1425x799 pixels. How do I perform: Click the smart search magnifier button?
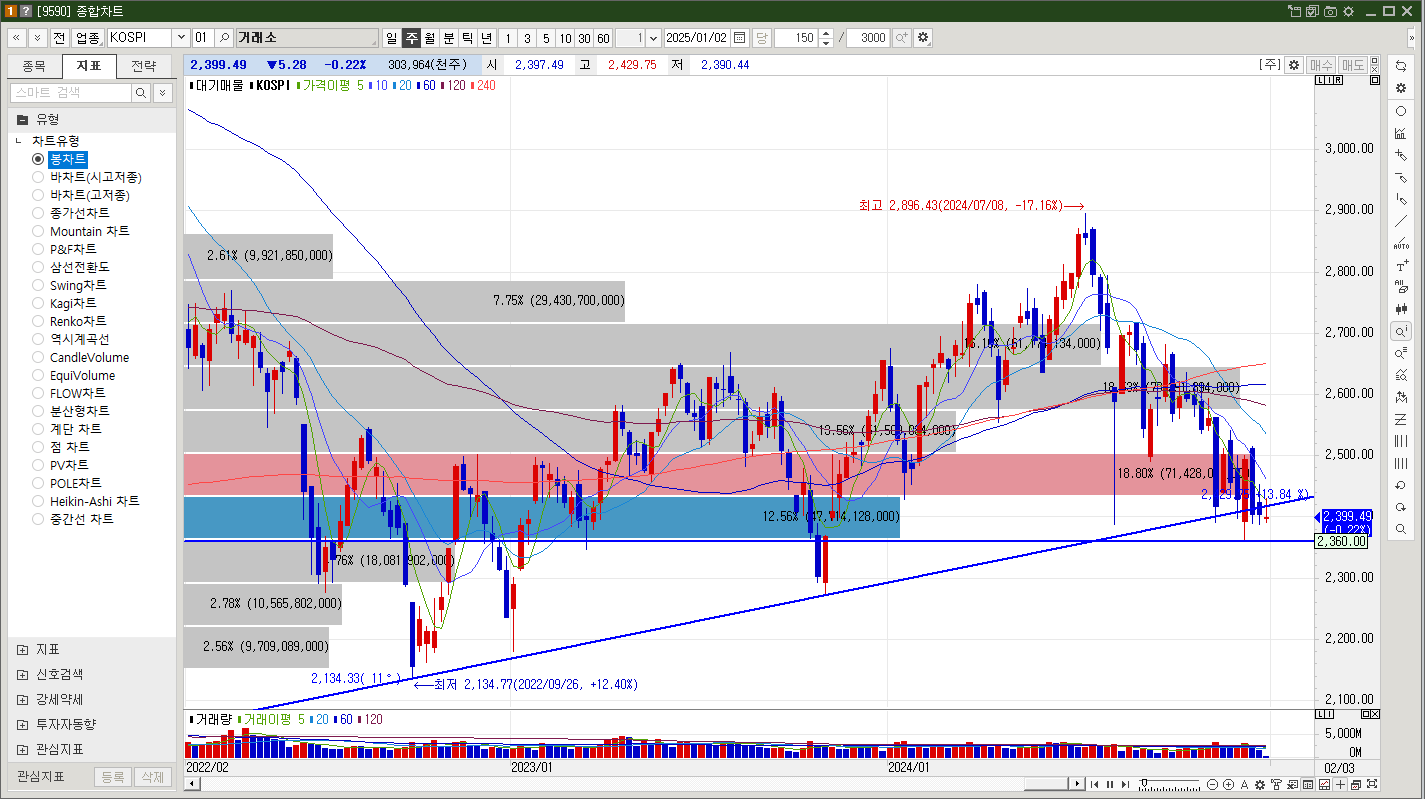point(142,93)
